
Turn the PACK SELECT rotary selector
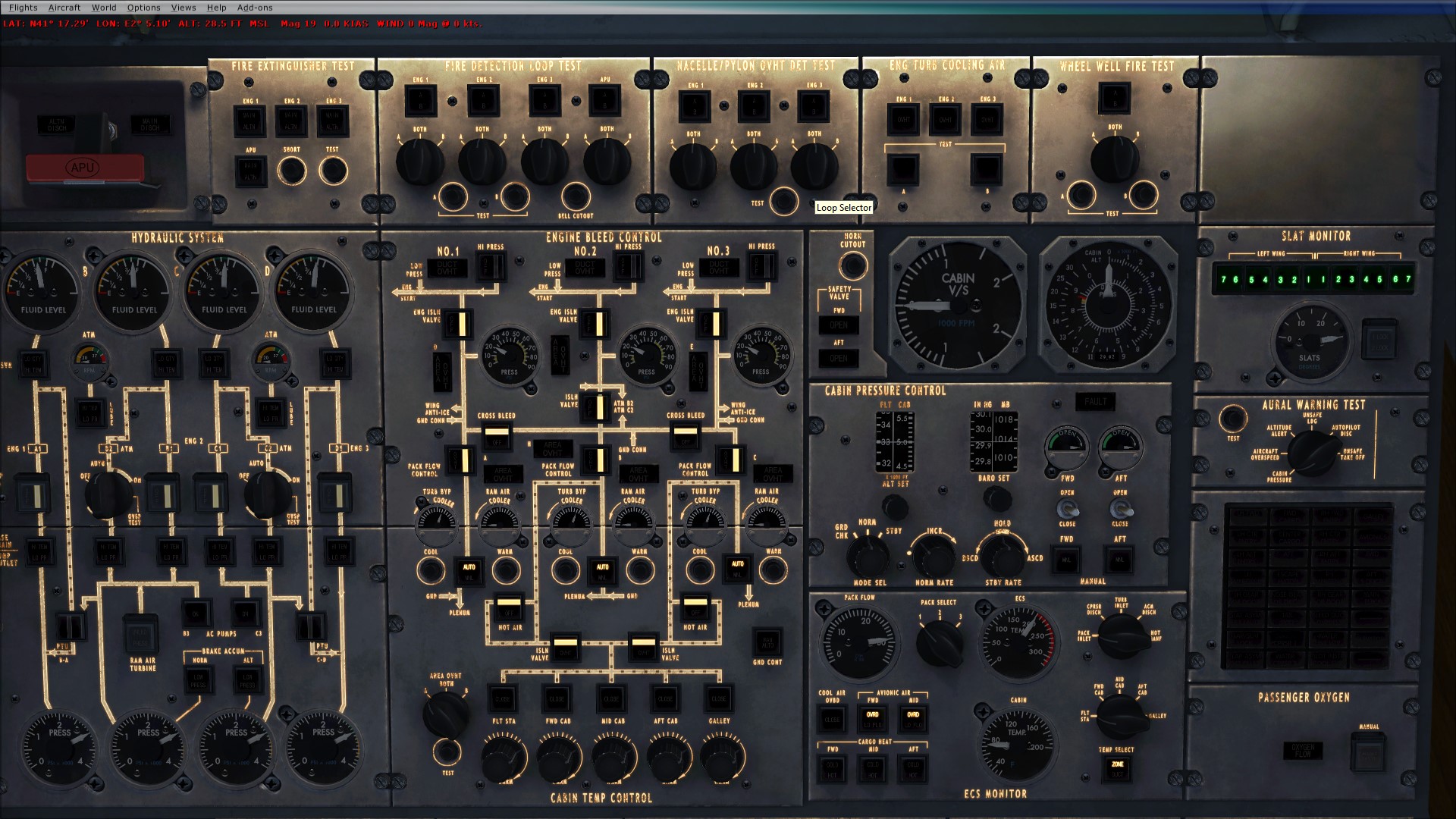click(x=939, y=643)
